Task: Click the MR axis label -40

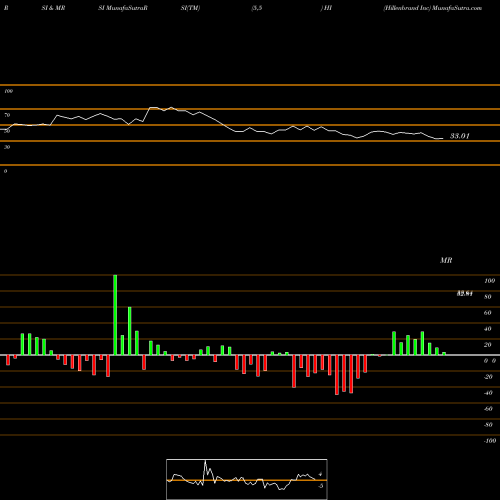Action: pos(488,393)
